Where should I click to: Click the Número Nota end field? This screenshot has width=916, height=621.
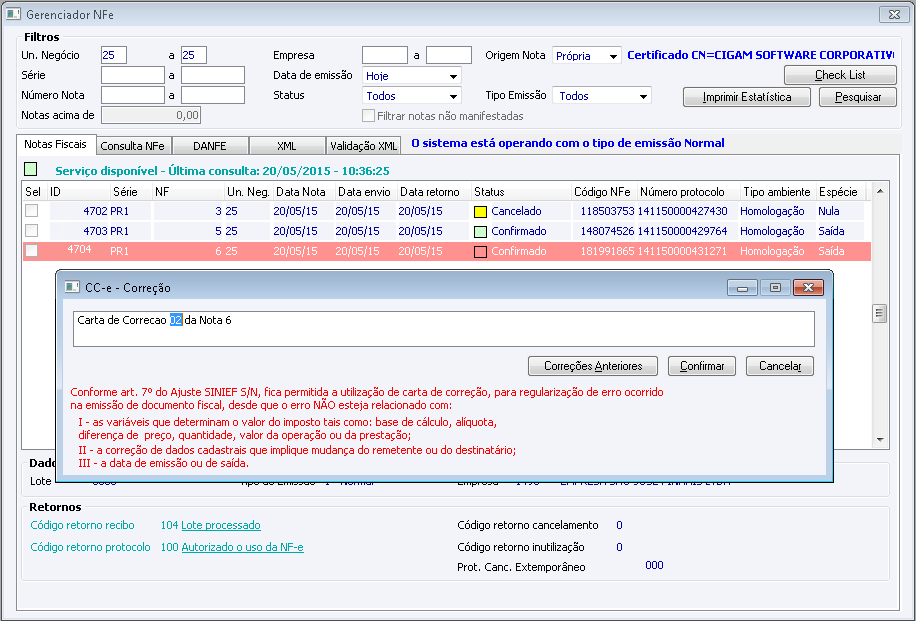tap(213, 95)
